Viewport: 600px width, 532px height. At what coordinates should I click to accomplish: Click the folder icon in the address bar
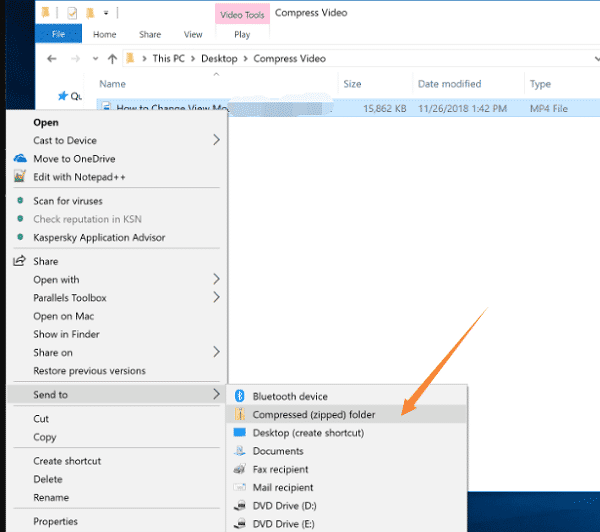(x=130, y=58)
